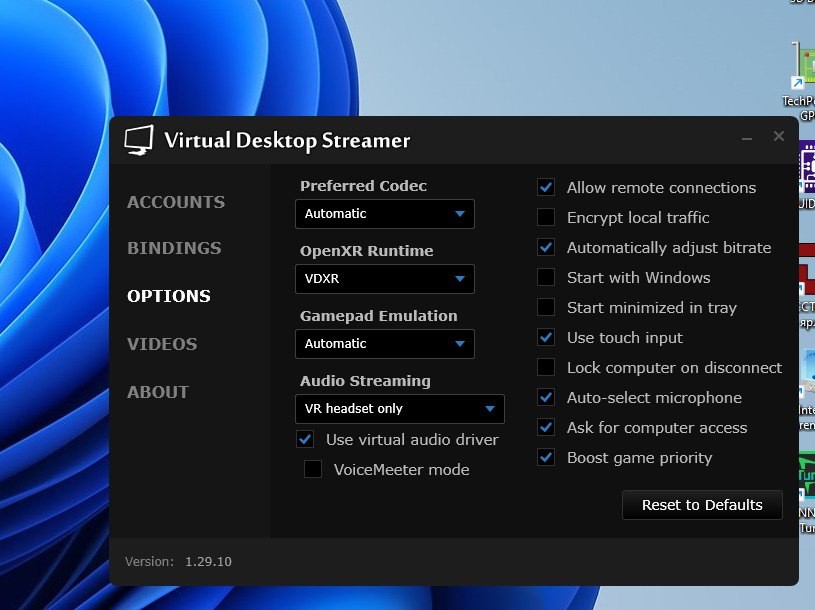The image size is (815, 610).
Task: Enable Start minimized in tray
Action: coord(546,307)
